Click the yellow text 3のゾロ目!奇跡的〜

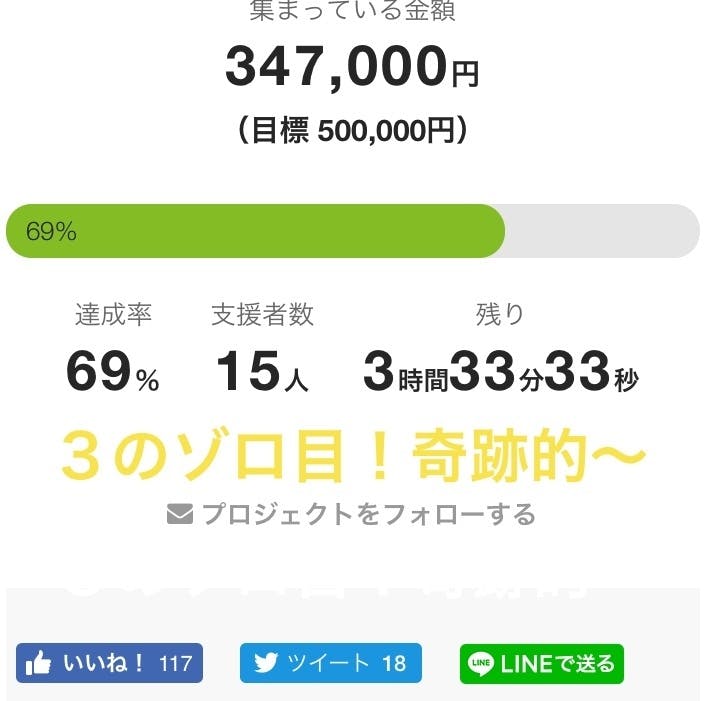tap(352, 457)
